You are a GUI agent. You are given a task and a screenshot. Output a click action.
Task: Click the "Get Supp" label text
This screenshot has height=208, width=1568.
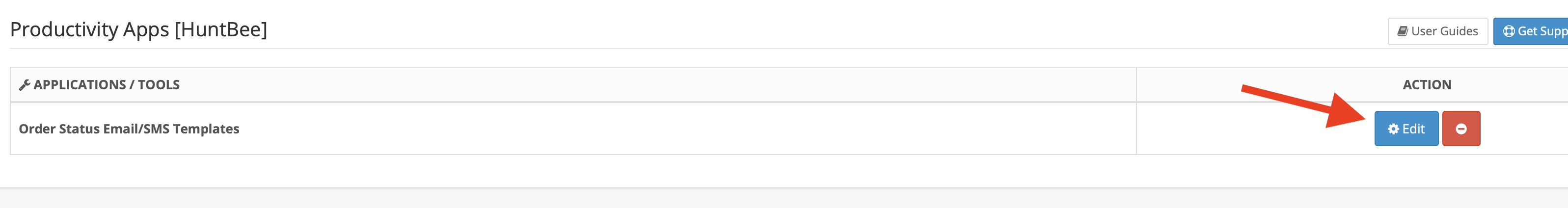tap(1542, 31)
